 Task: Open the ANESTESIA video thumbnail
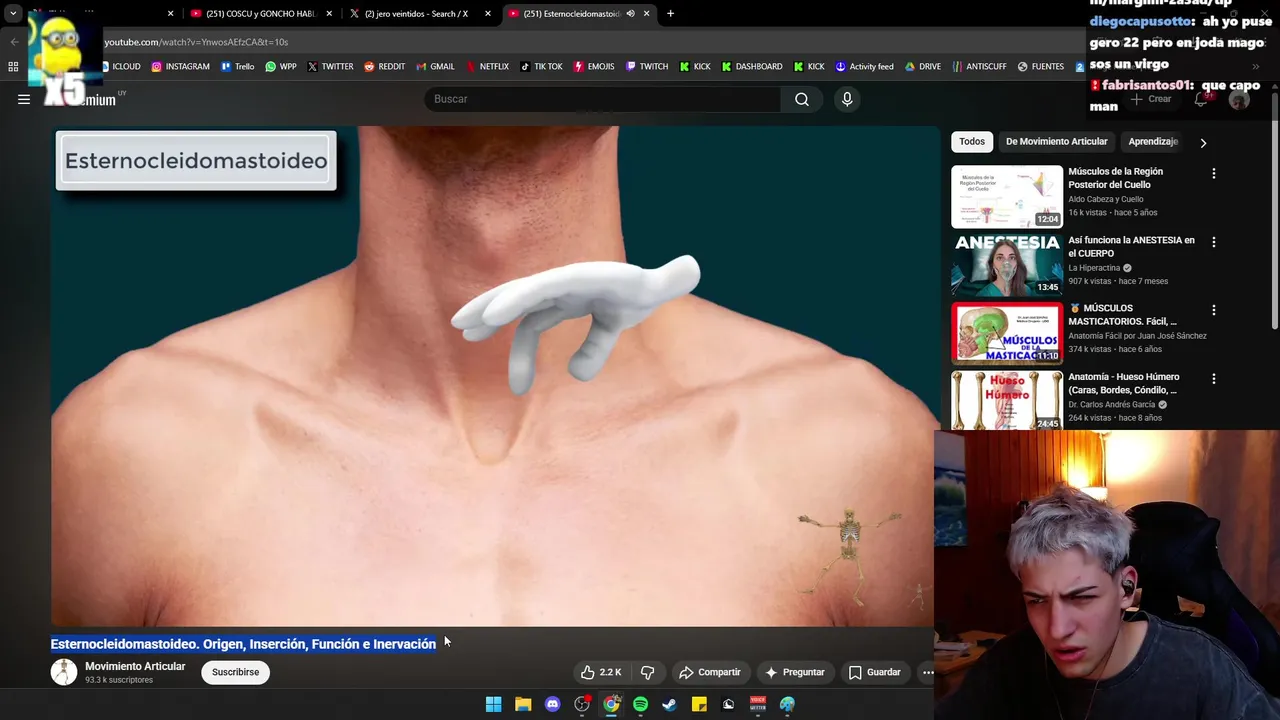[x=1007, y=265]
